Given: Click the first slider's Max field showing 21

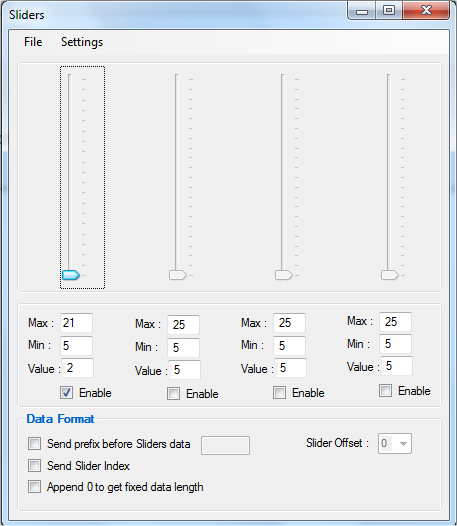Looking at the screenshot, I should click(x=77, y=323).
